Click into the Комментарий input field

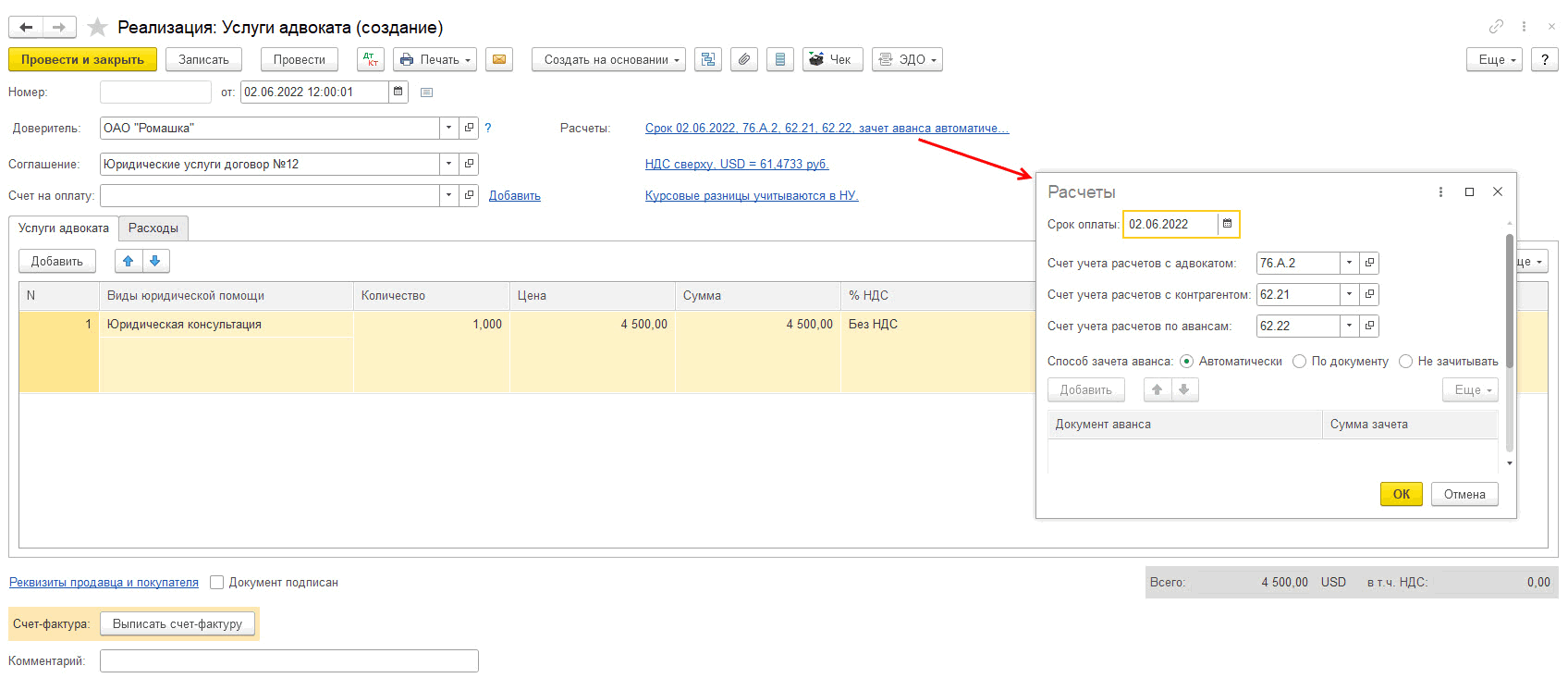click(288, 661)
